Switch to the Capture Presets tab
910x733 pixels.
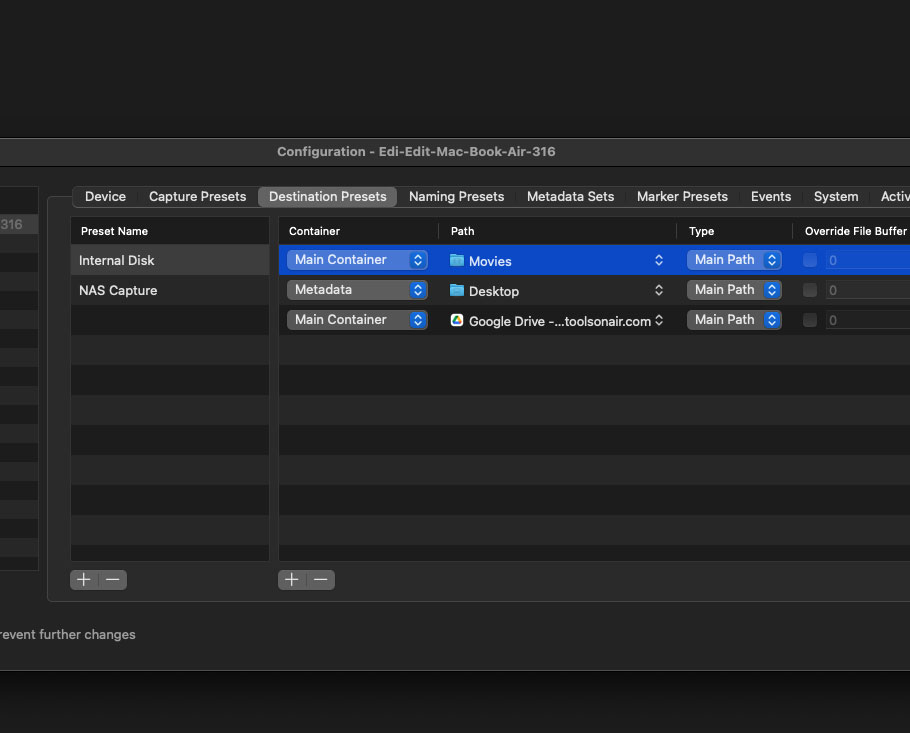click(x=197, y=197)
